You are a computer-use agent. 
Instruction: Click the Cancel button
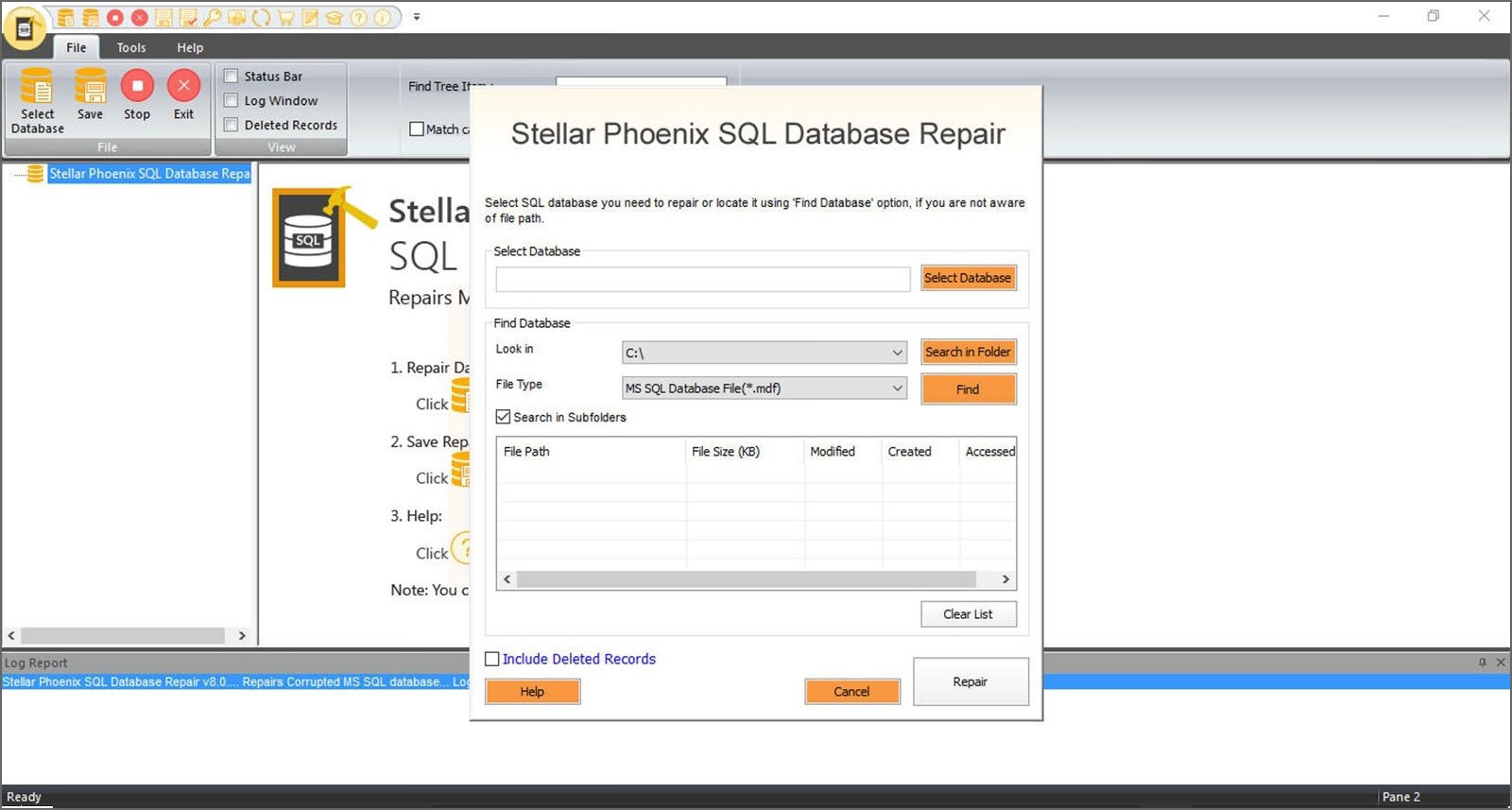(x=851, y=692)
